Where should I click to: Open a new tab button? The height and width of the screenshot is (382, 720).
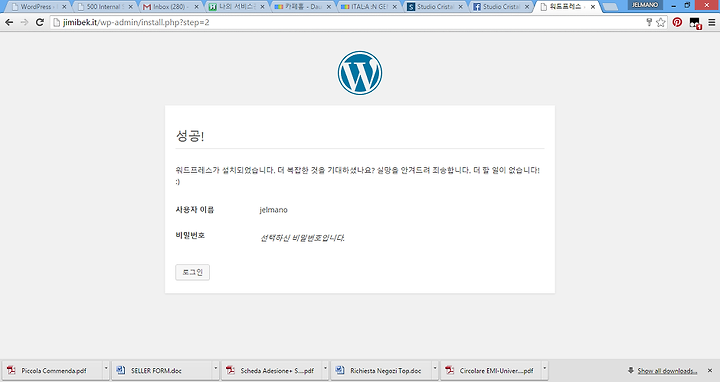pyautogui.click(x=609, y=7)
